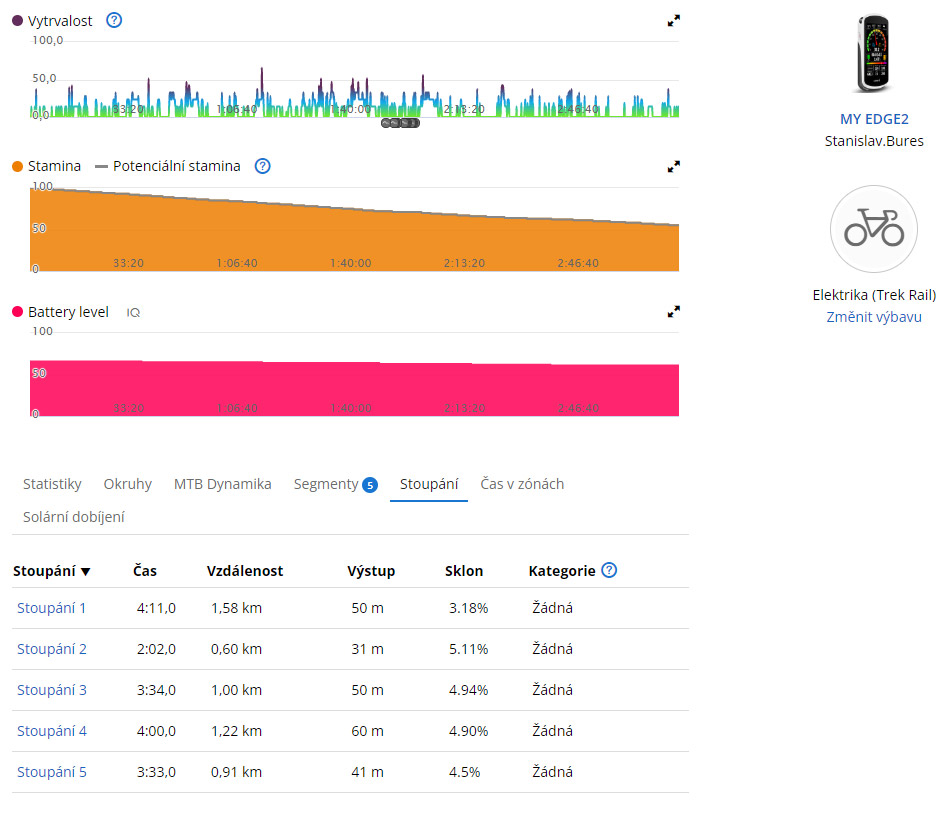
Task: Open help icon next to Vytrvalost
Action: tap(114, 20)
